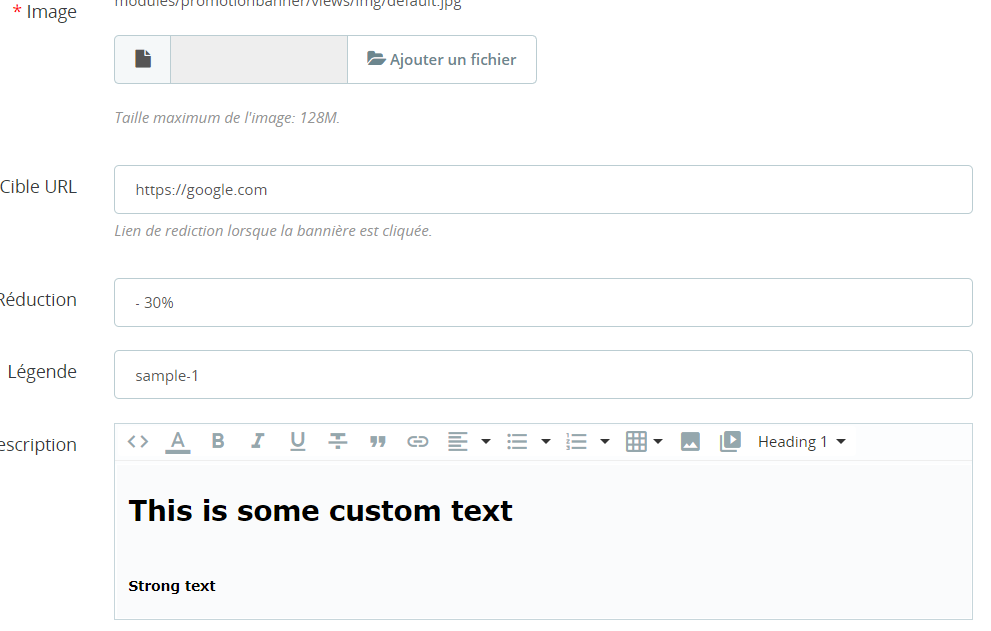Click the 'Taille maximum de l'image: 128M.' hint
991x631 pixels.
pyautogui.click(x=227, y=118)
